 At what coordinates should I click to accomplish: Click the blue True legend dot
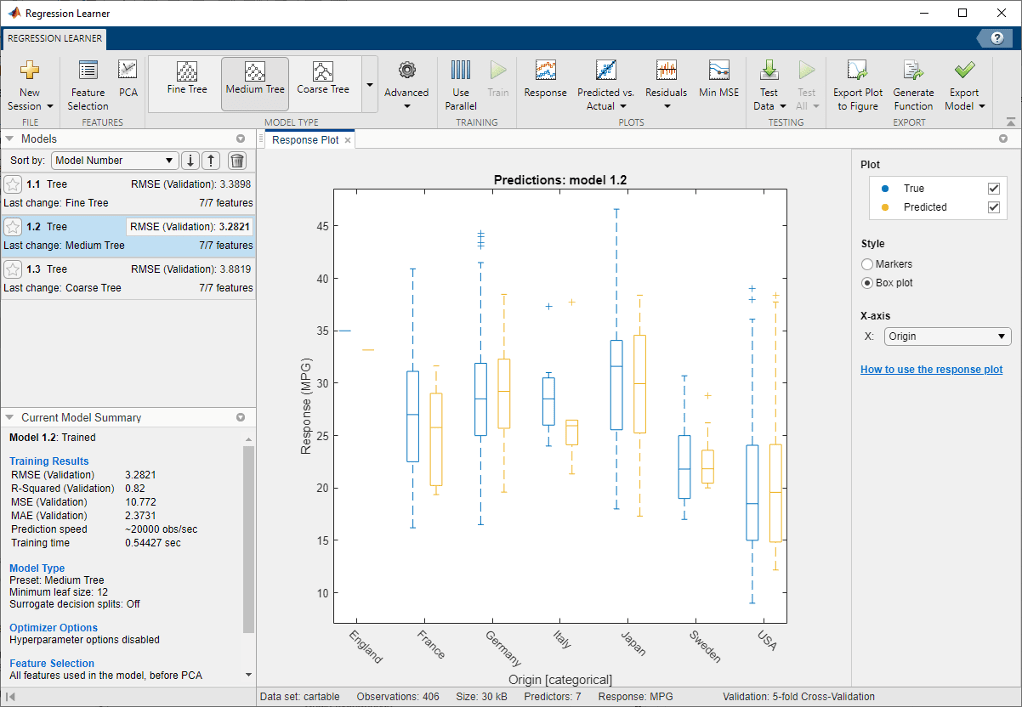[x=885, y=188]
